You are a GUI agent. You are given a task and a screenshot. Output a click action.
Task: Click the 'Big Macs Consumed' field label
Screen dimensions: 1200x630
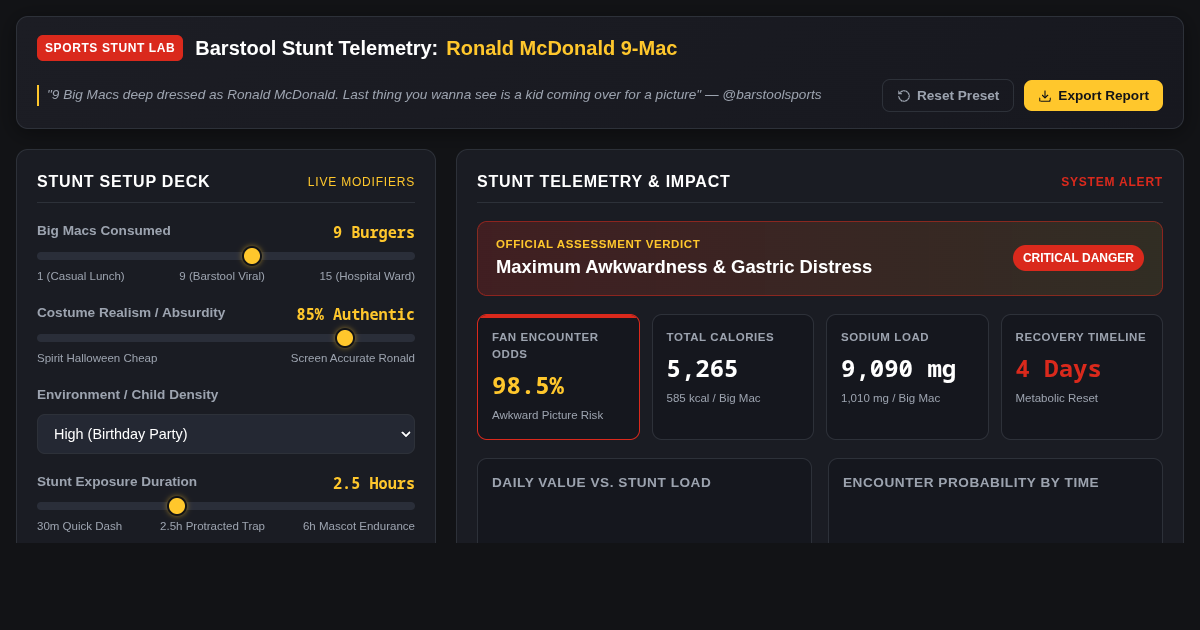pyautogui.click(x=104, y=231)
